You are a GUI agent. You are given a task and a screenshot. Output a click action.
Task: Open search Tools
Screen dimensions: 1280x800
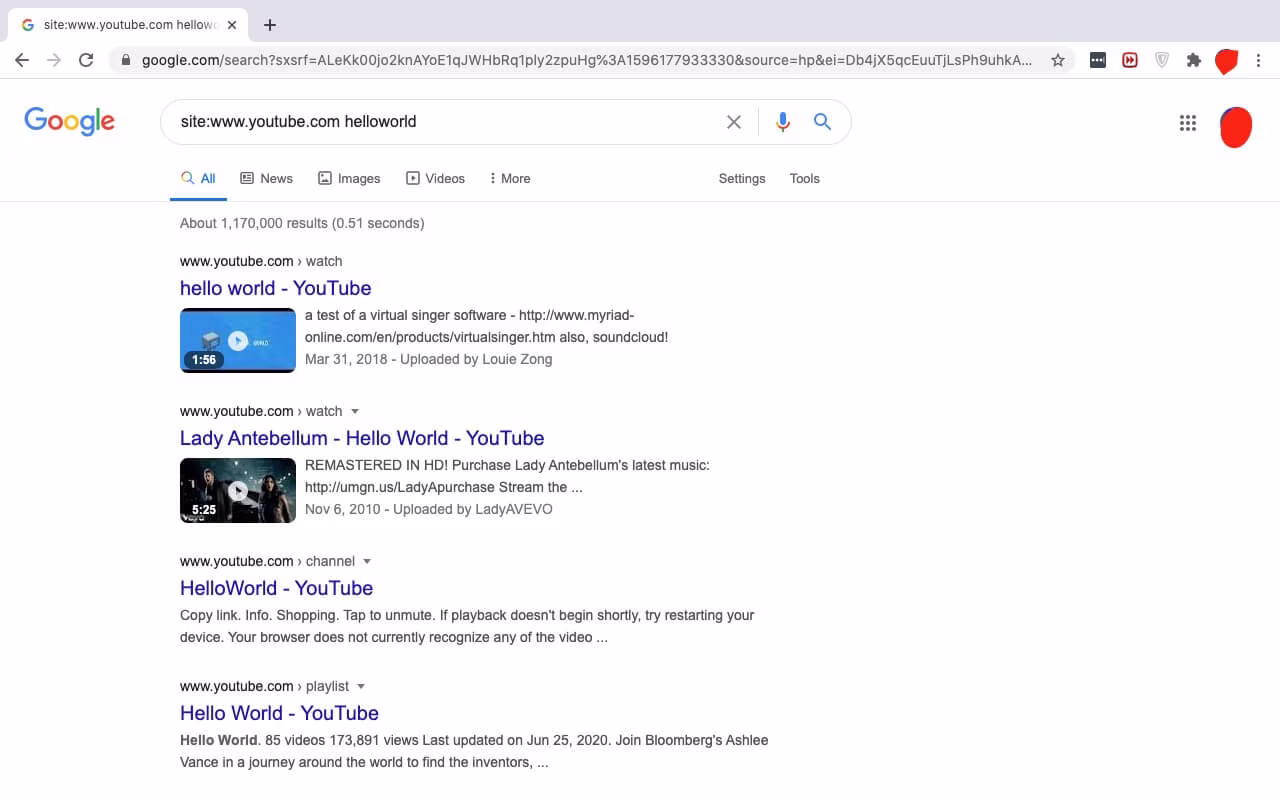click(805, 178)
